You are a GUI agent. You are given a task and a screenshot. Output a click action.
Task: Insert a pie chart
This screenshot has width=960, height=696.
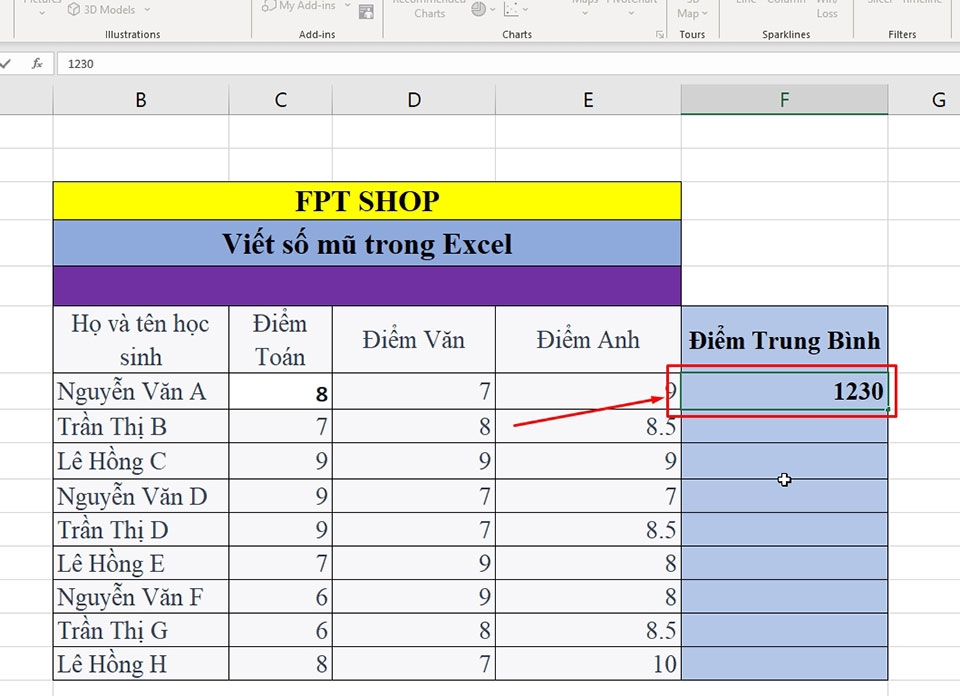point(477,8)
